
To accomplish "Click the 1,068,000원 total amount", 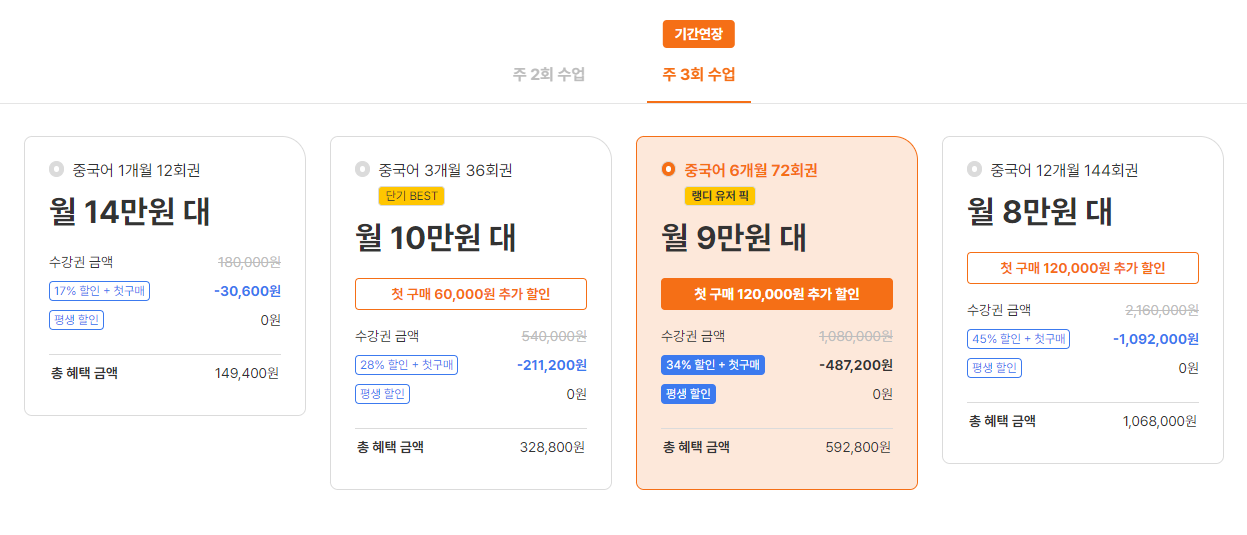I will [1160, 421].
